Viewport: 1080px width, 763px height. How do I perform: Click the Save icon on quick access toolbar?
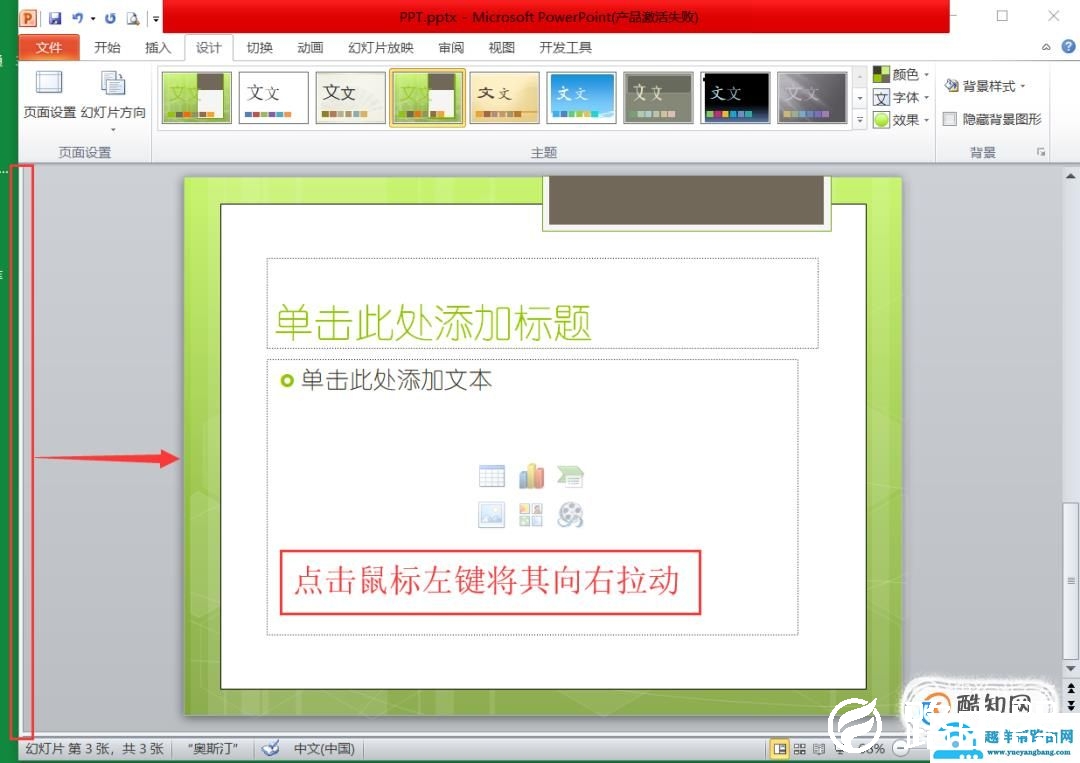[53, 17]
